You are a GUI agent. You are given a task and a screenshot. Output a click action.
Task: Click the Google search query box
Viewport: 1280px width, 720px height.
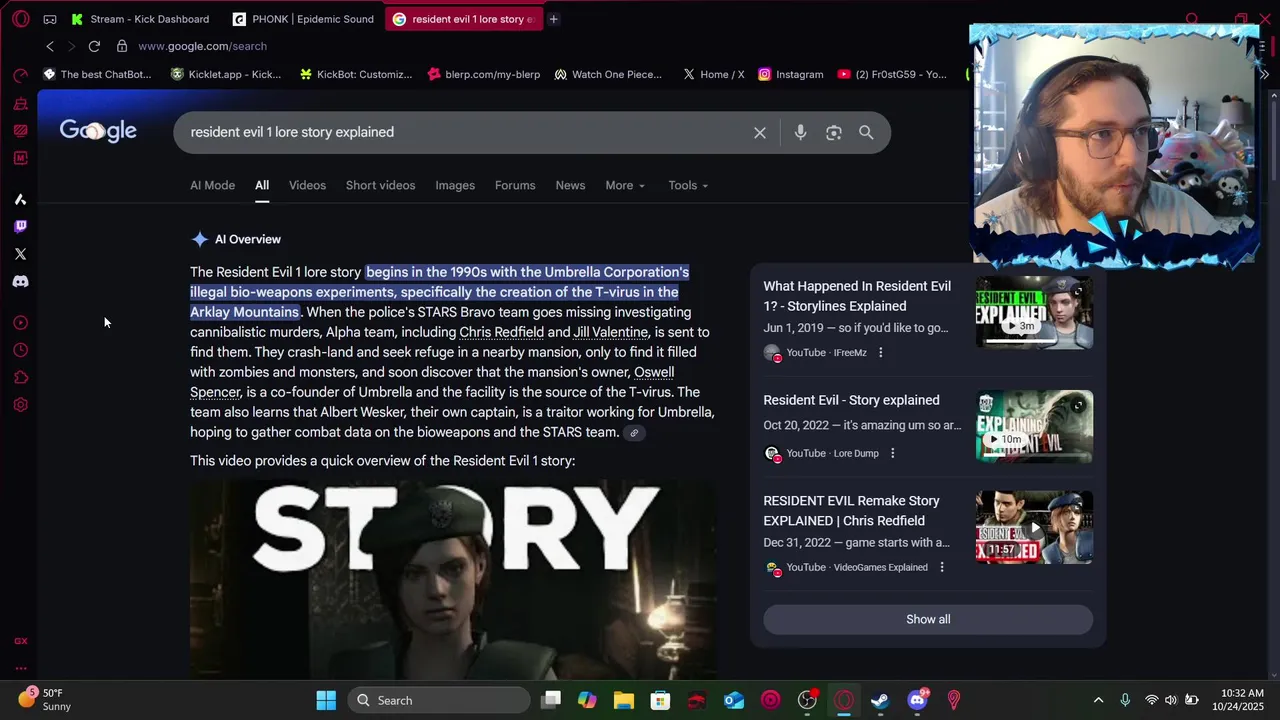[x=465, y=132]
